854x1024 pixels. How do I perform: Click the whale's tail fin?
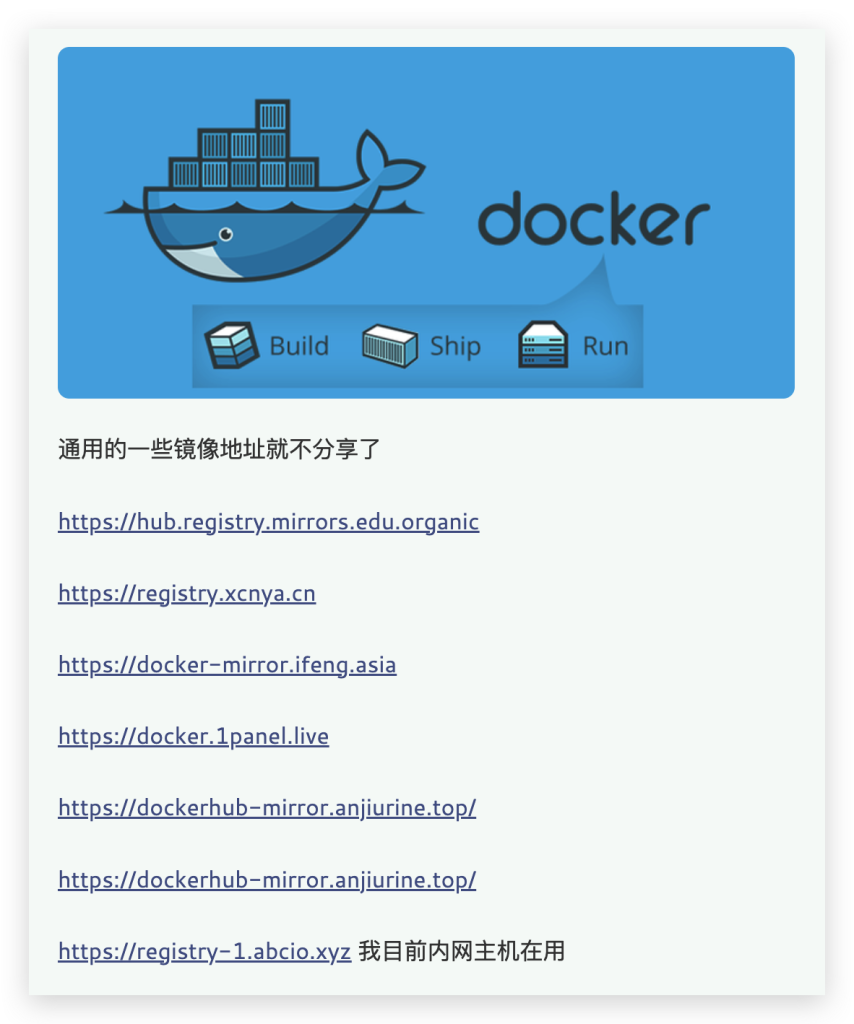[387, 160]
